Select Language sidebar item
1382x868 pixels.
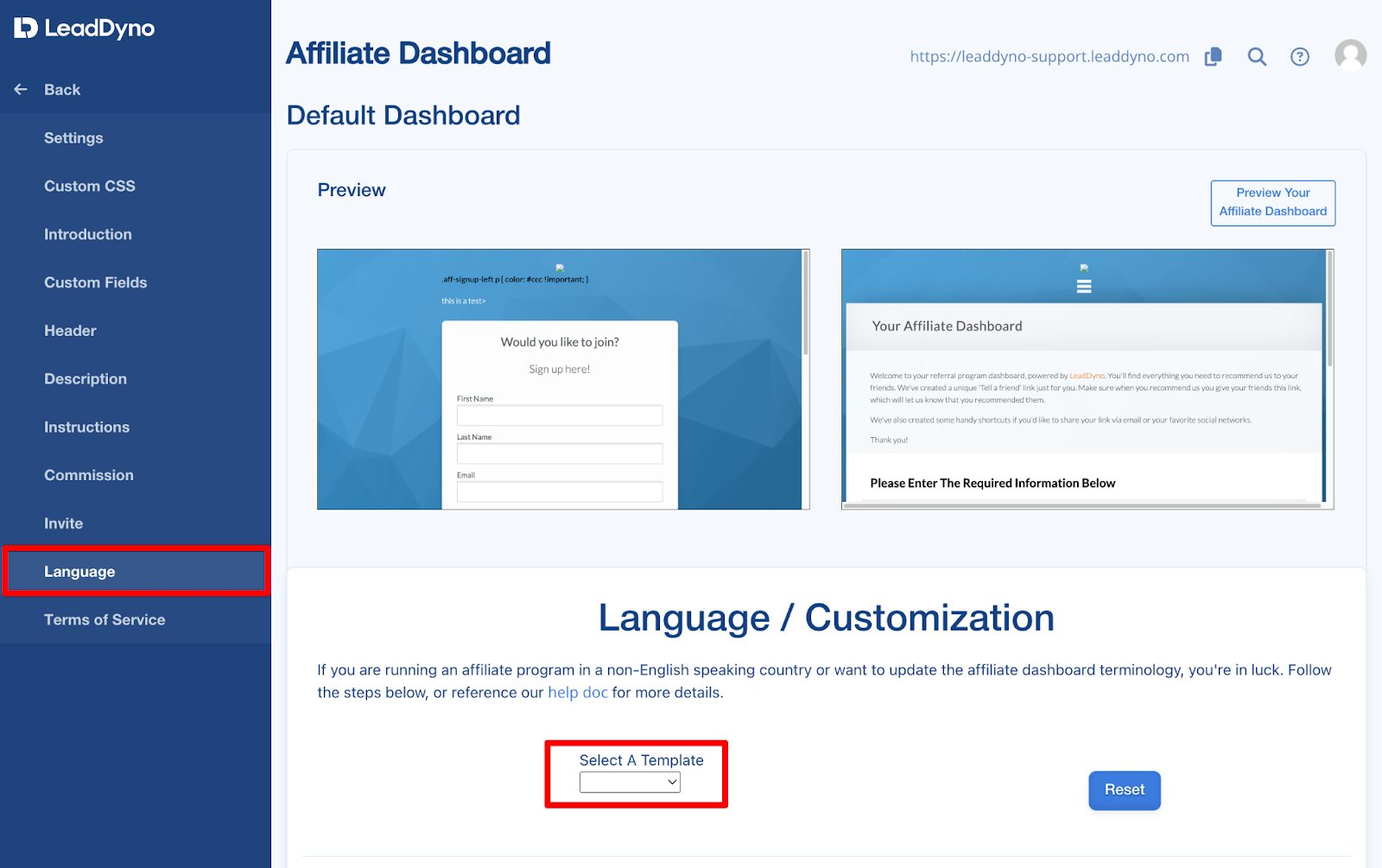click(x=136, y=571)
